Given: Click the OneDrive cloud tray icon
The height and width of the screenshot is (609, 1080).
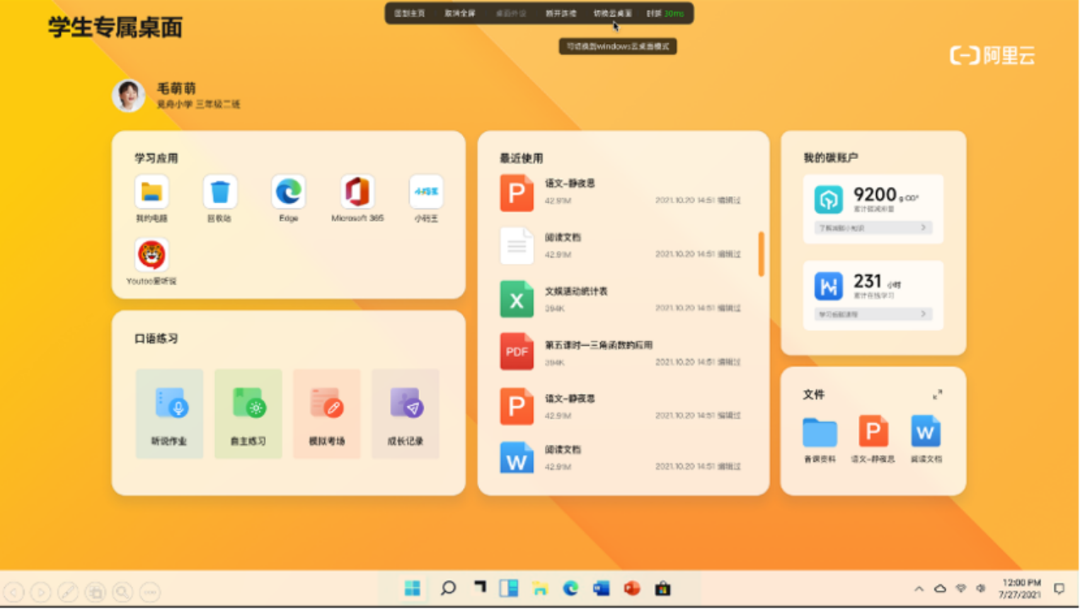Looking at the screenshot, I should click(940, 588).
